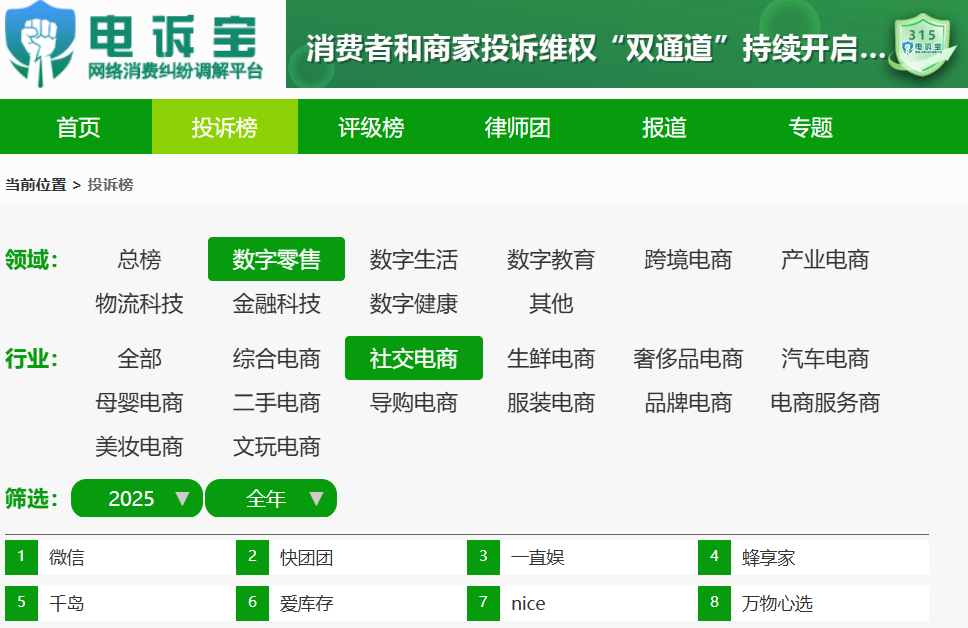The width and height of the screenshot is (968, 628).
Task: Select the 美妆电商 行业 filter
Action: (x=140, y=447)
